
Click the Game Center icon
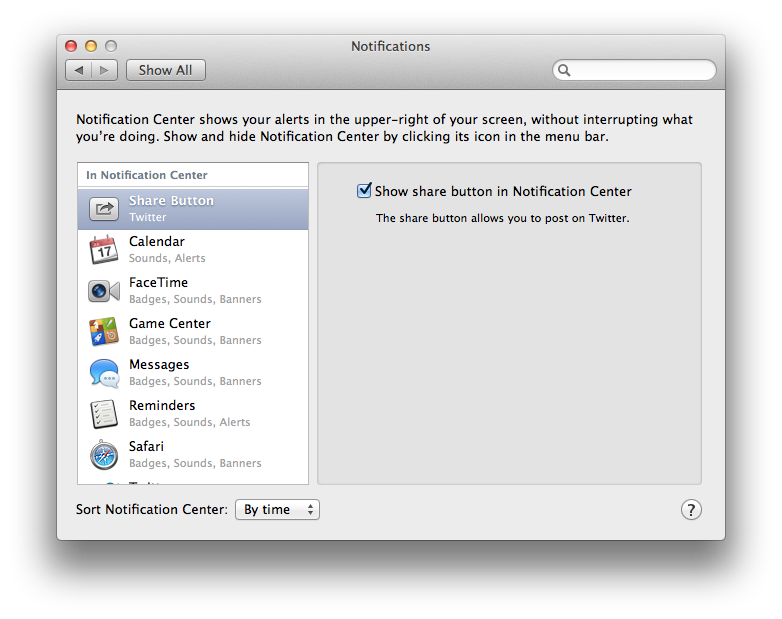[104, 332]
